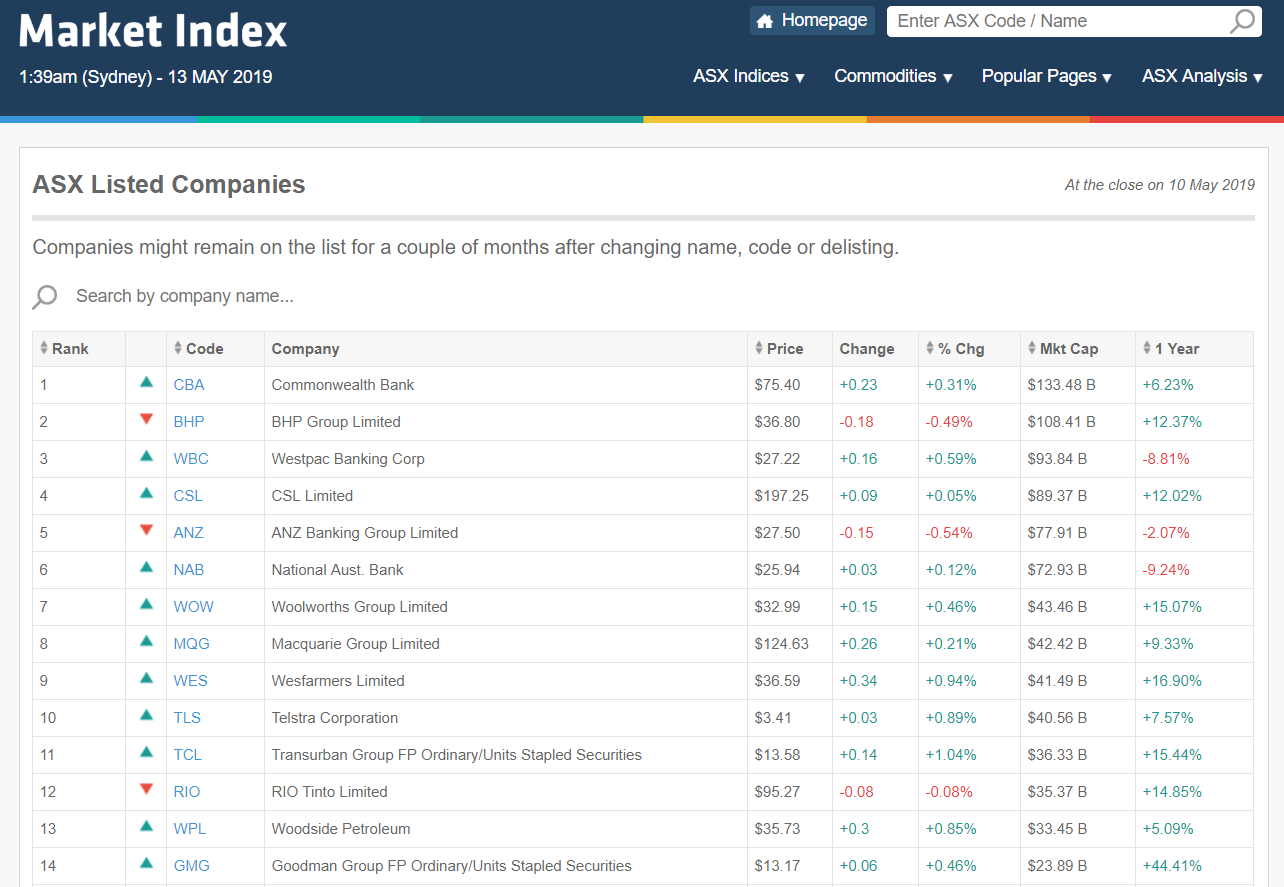Click the Company column header
Screen dimensions: 1284x887
click(x=305, y=349)
